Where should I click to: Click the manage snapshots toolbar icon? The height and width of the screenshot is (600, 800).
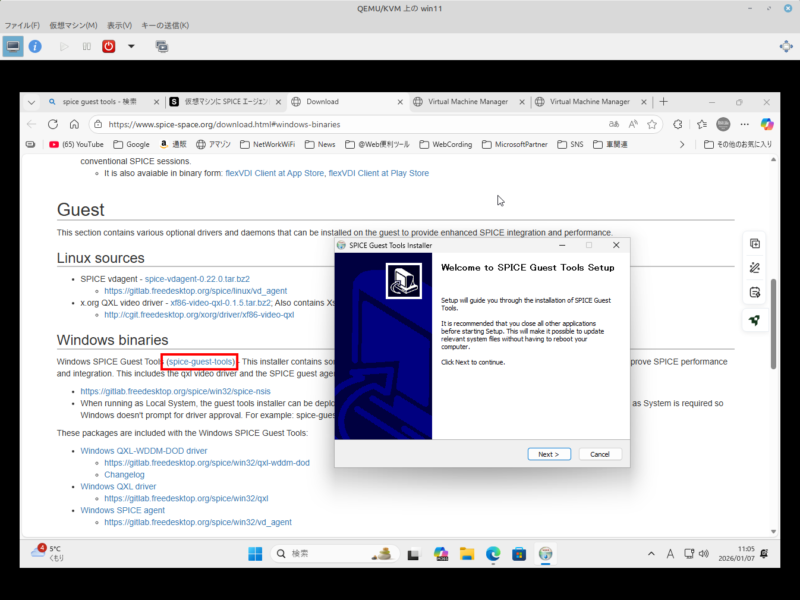(161, 46)
